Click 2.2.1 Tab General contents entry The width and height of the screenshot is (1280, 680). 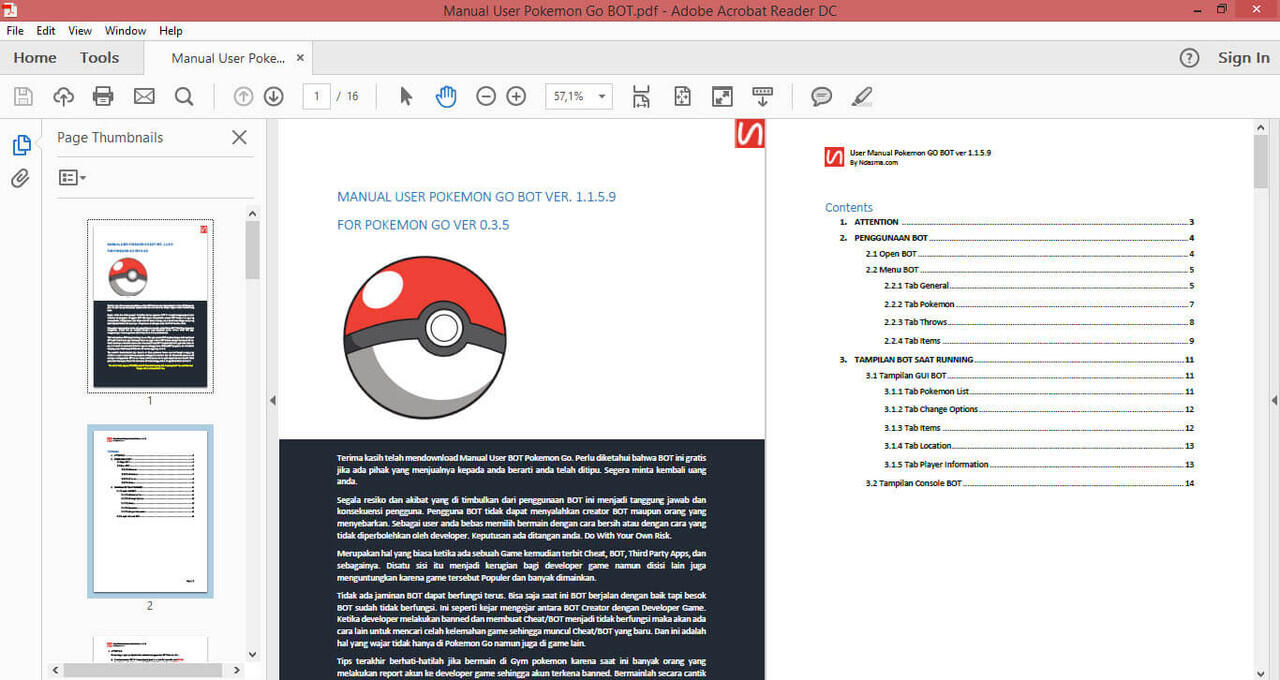(x=1039, y=286)
